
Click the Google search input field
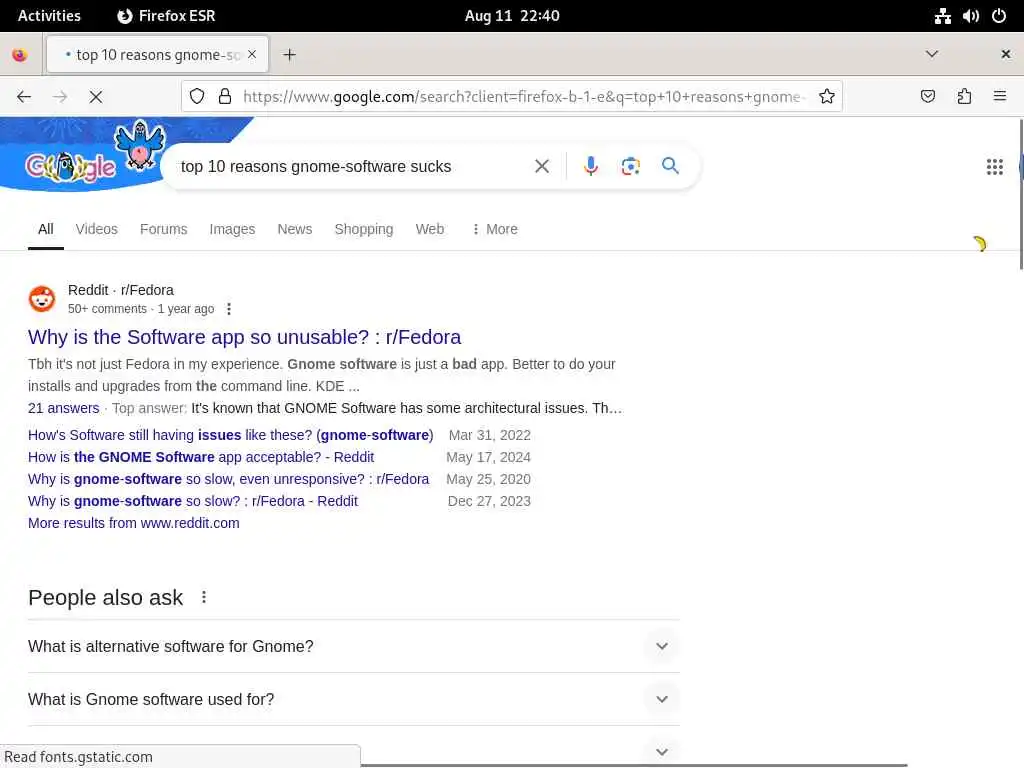tap(353, 167)
